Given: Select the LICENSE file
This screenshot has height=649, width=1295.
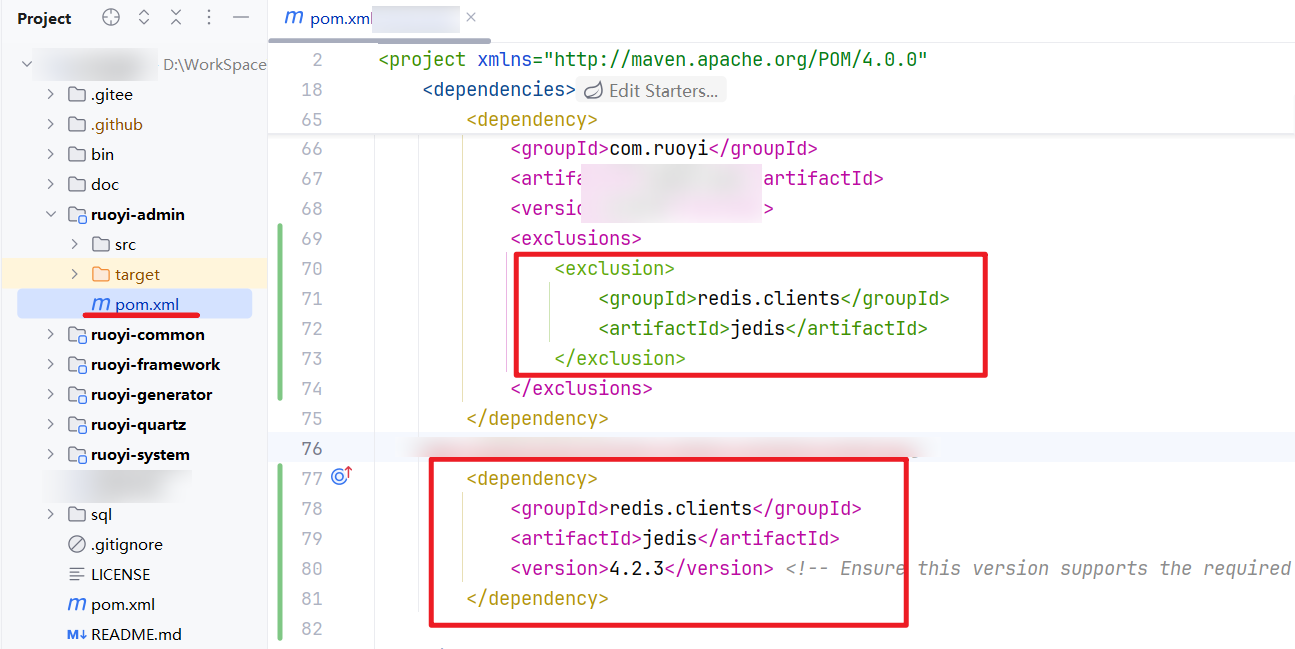Looking at the screenshot, I should click(120, 574).
